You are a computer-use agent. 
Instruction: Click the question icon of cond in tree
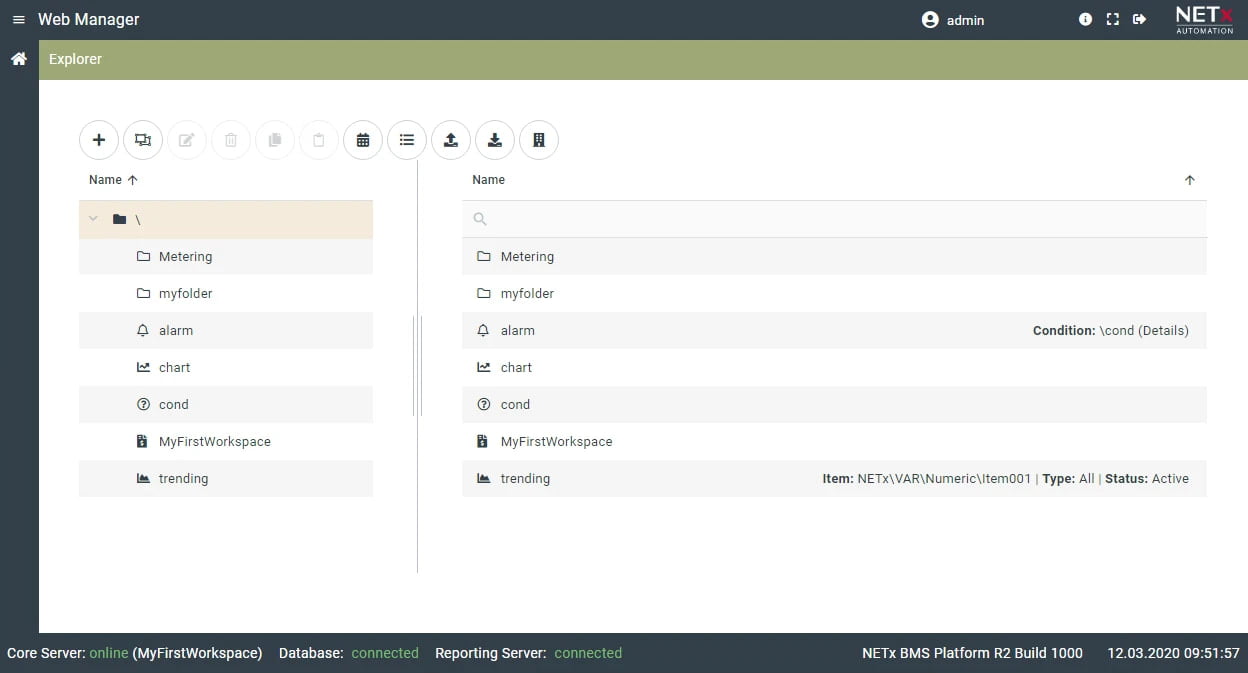pos(143,404)
